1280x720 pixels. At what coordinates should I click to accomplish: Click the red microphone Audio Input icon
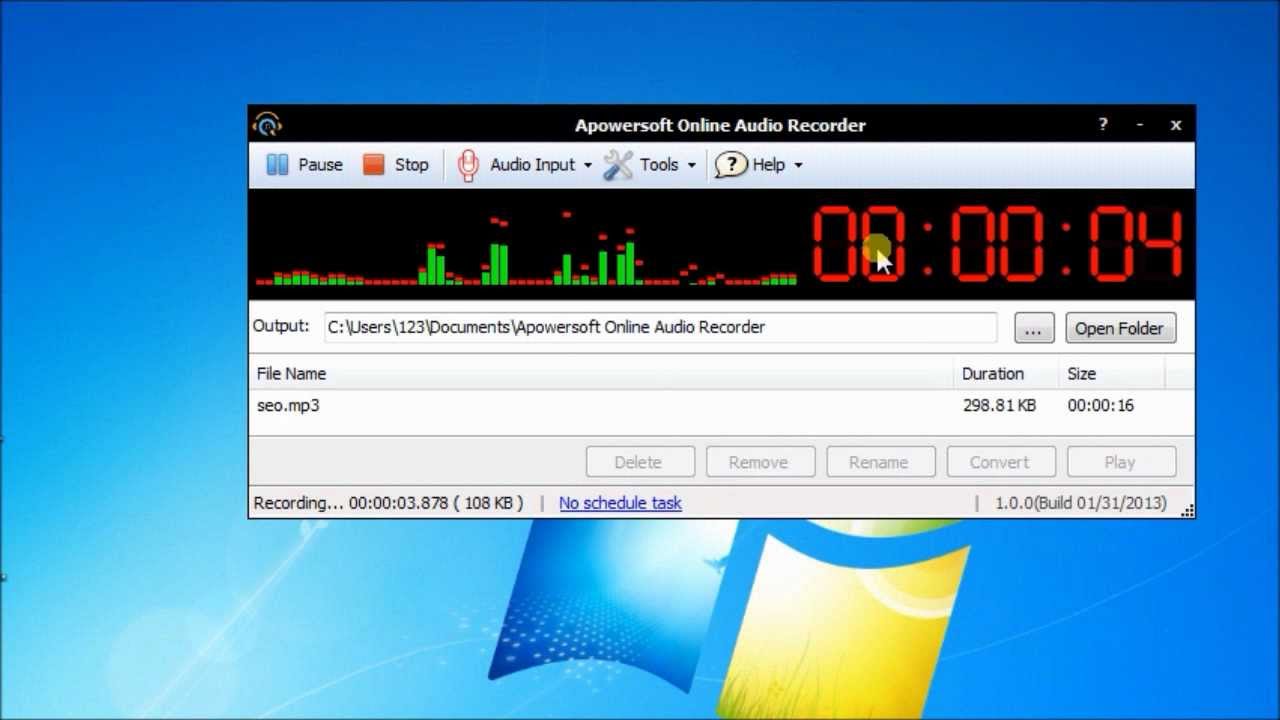[x=467, y=165]
